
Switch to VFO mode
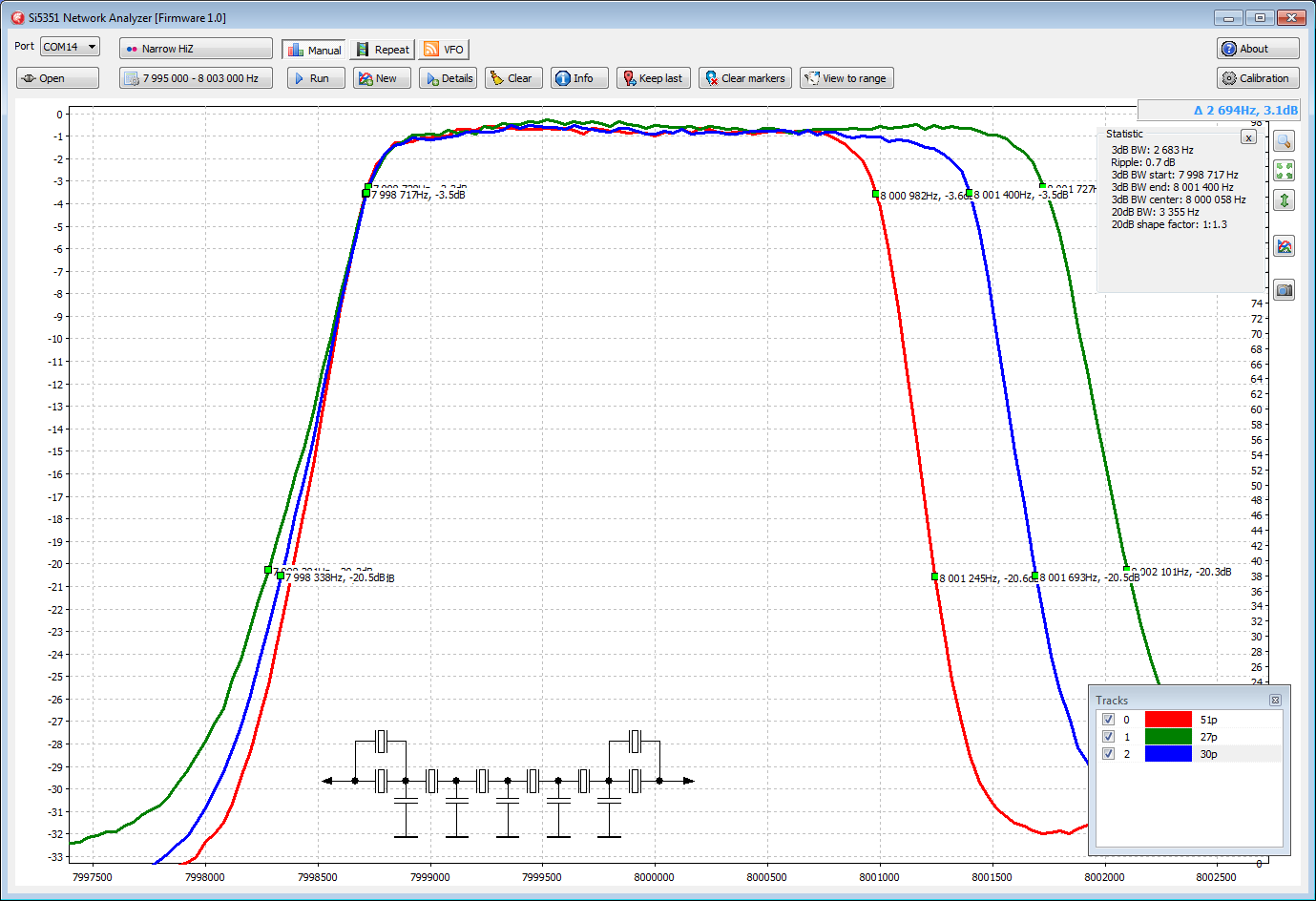(444, 50)
